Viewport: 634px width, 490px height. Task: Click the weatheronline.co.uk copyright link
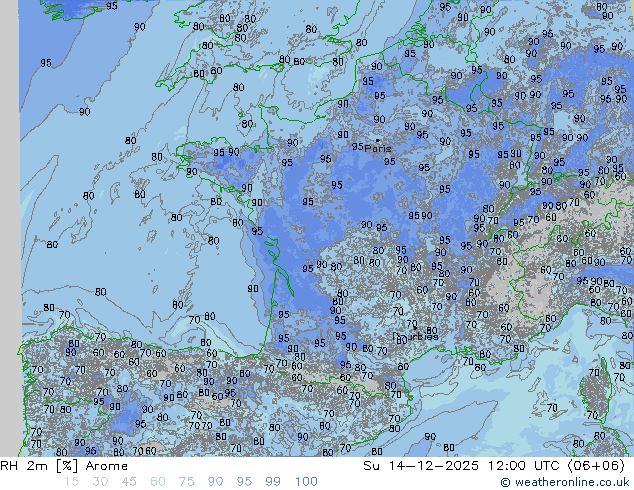tap(564, 482)
